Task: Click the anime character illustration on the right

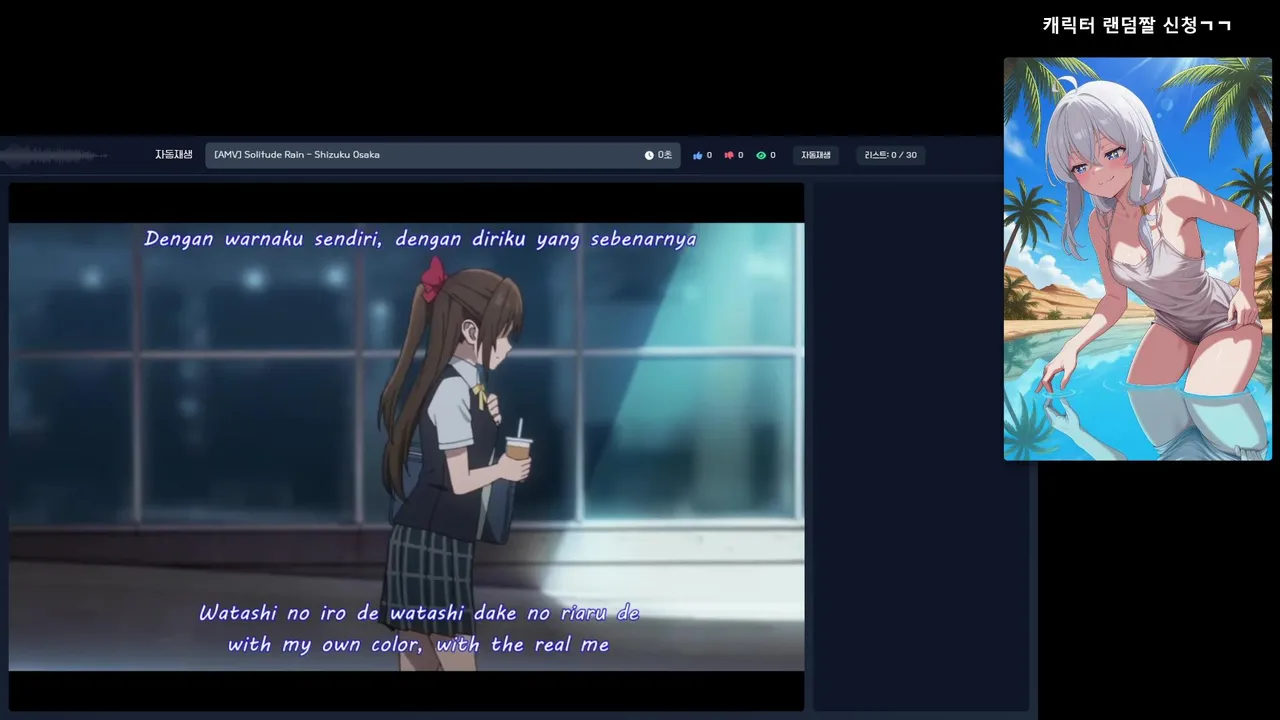Action: [x=1138, y=259]
